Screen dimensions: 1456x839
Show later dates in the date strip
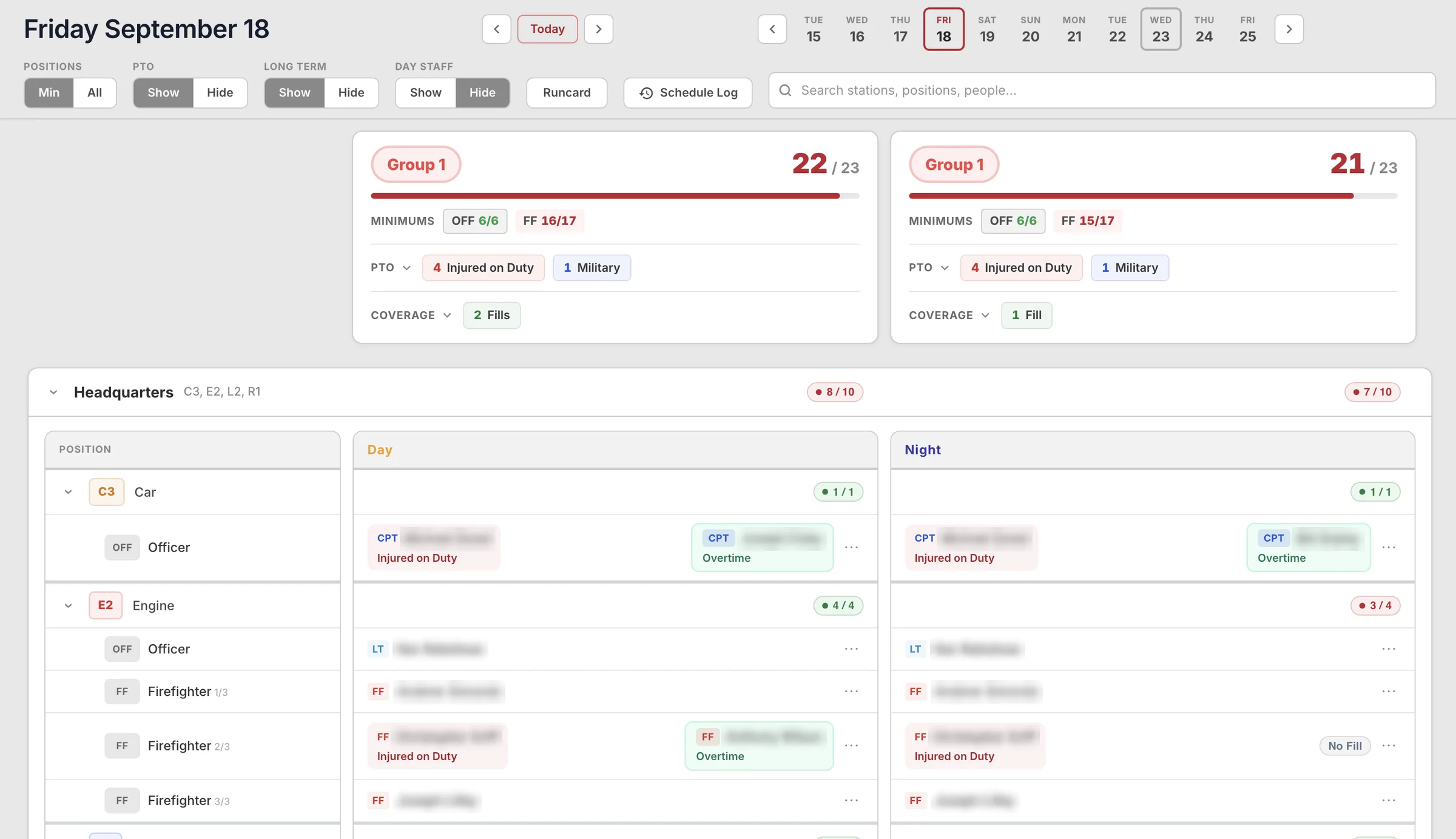(x=1289, y=29)
